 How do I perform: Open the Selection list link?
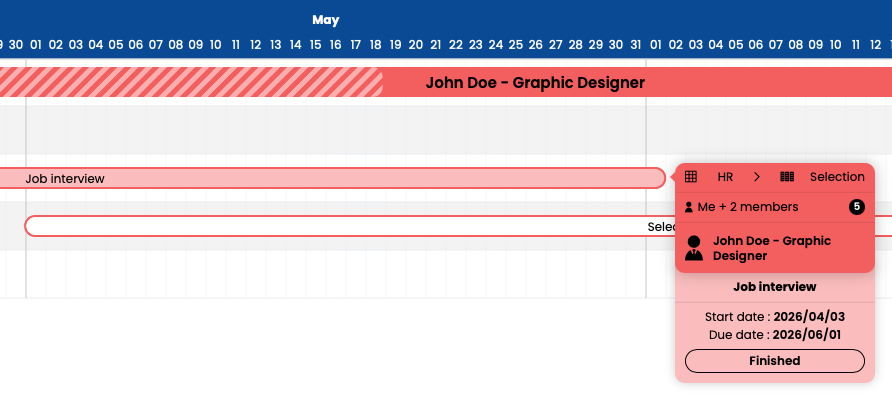coord(837,177)
